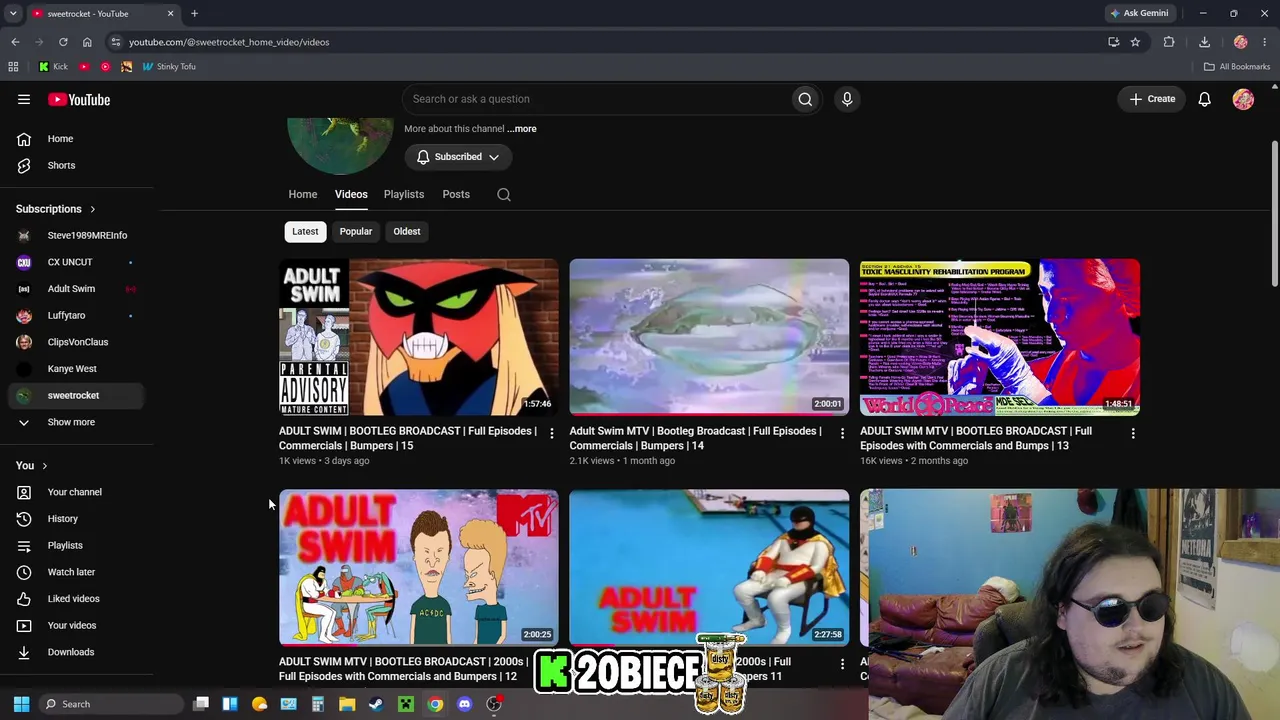Open a new Chrome tab
This screenshot has height=720, width=1280.
[194, 13]
